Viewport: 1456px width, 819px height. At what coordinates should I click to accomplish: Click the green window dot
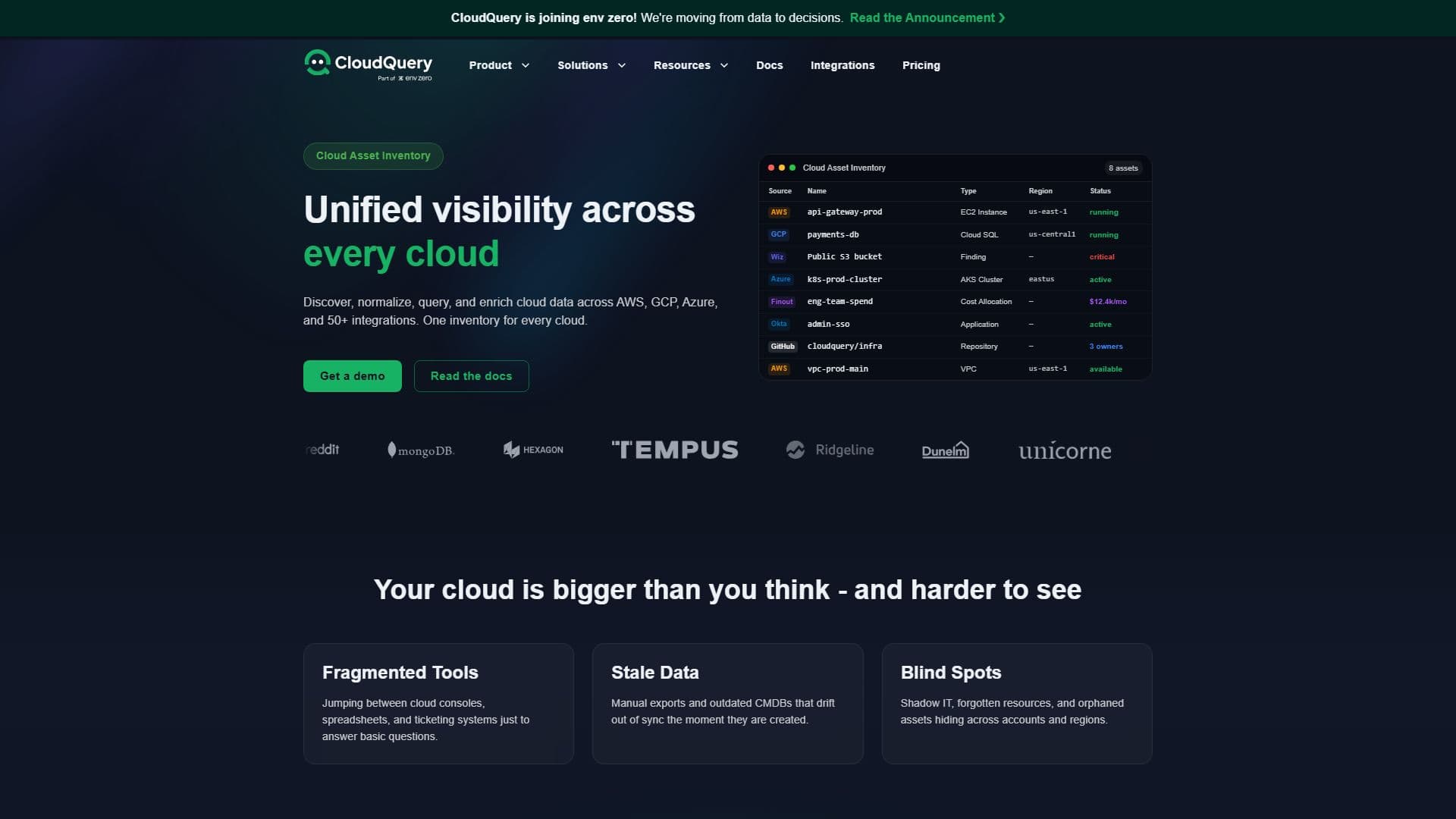click(792, 168)
